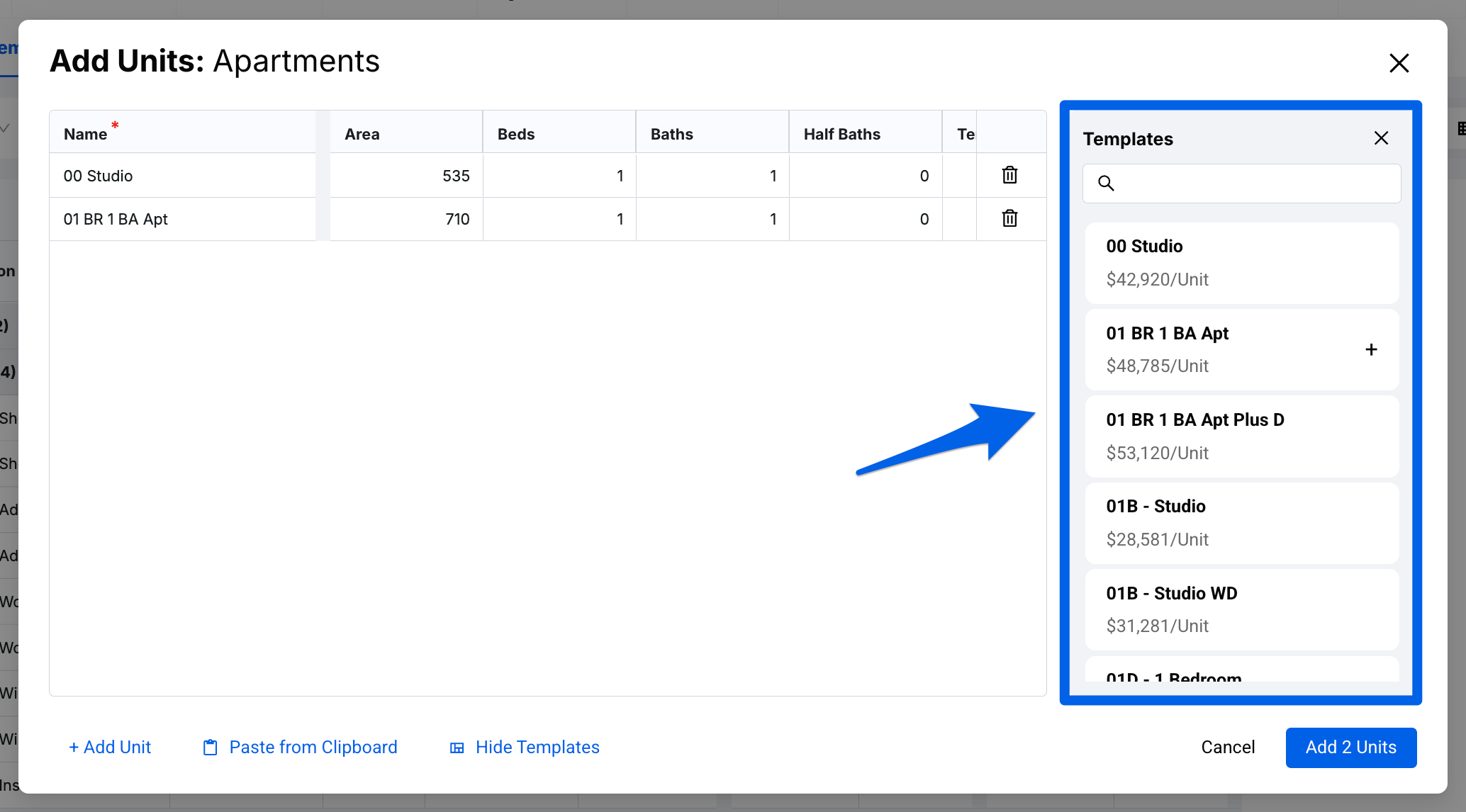Viewport: 1466px width, 812px height.
Task: Delete the 01 BR 1 BA Apt row
Action: [1009, 218]
